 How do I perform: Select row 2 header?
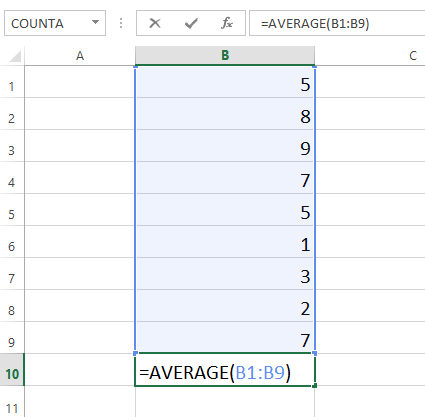(x=12, y=114)
